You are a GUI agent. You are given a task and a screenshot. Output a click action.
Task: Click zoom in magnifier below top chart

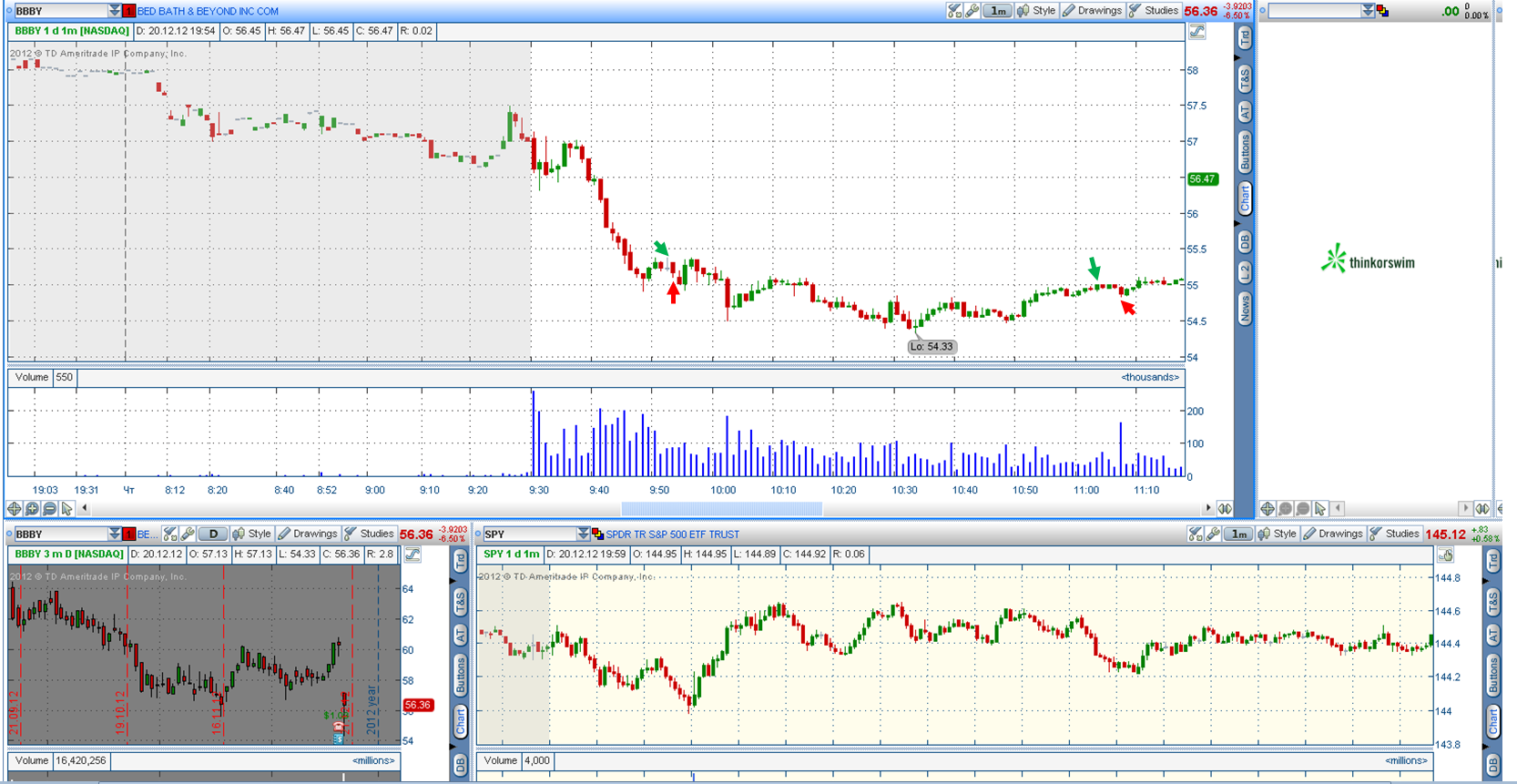pos(32,508)
